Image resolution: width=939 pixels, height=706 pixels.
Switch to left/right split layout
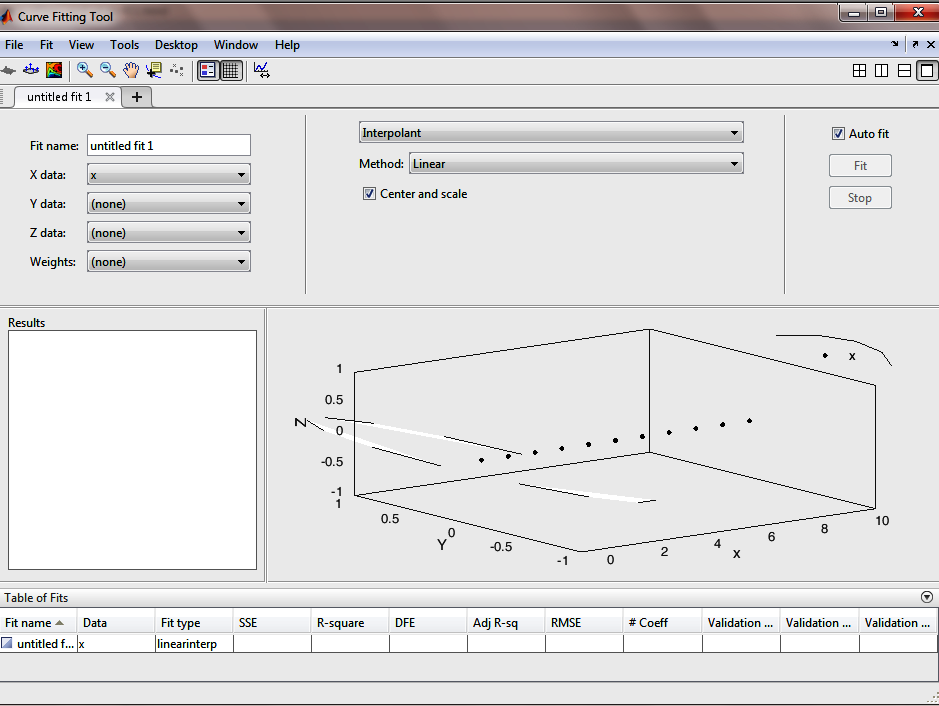[881, 71]
